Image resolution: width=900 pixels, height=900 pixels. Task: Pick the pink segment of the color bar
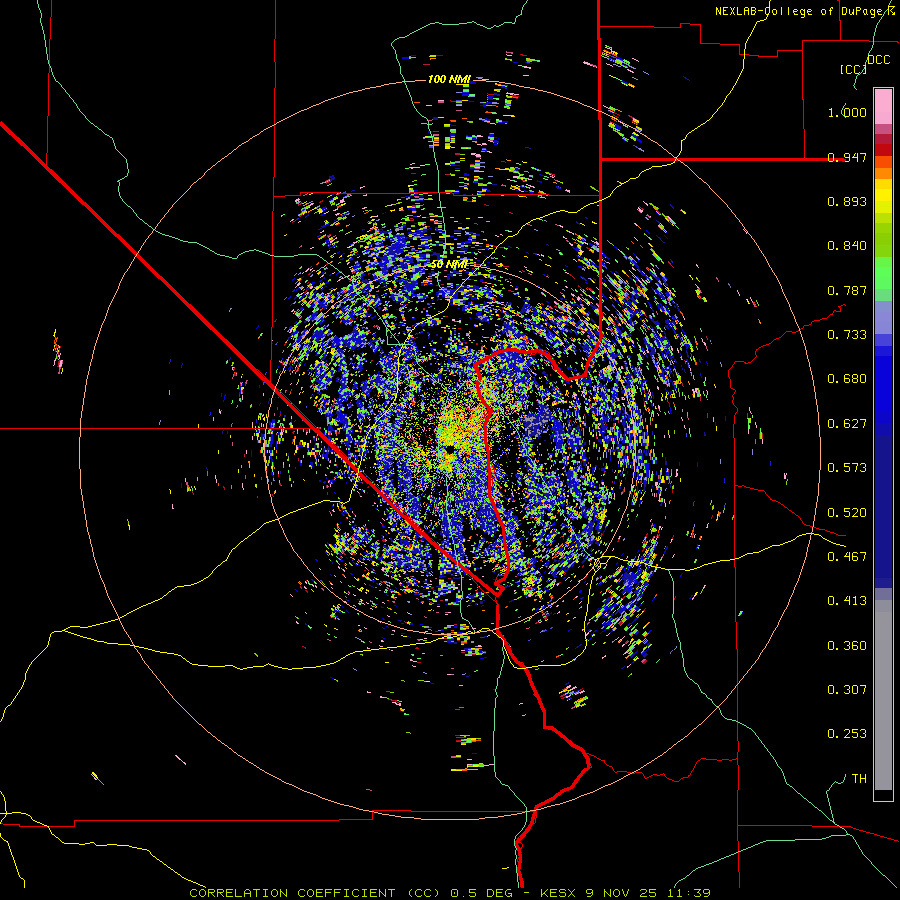click(x=883, y=106)
